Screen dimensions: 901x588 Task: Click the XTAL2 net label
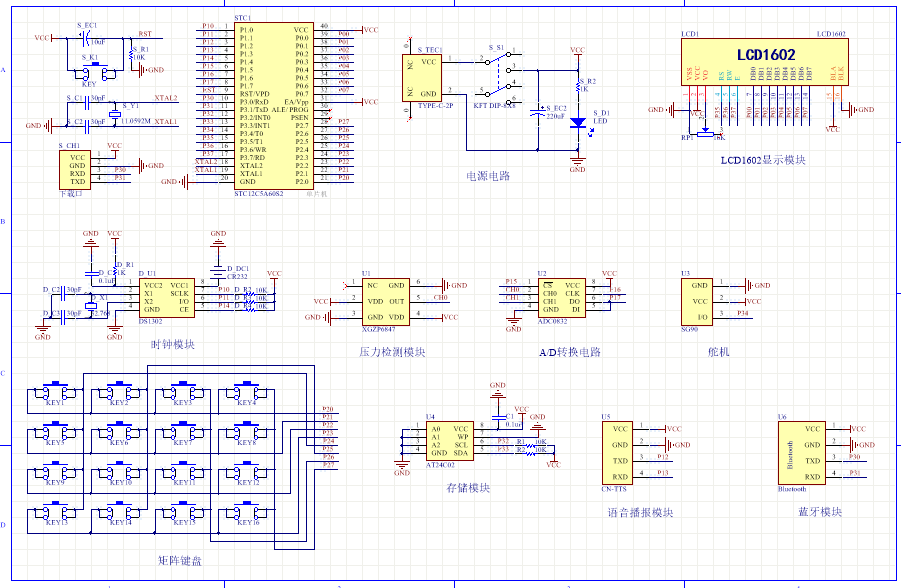coord(166,98)
